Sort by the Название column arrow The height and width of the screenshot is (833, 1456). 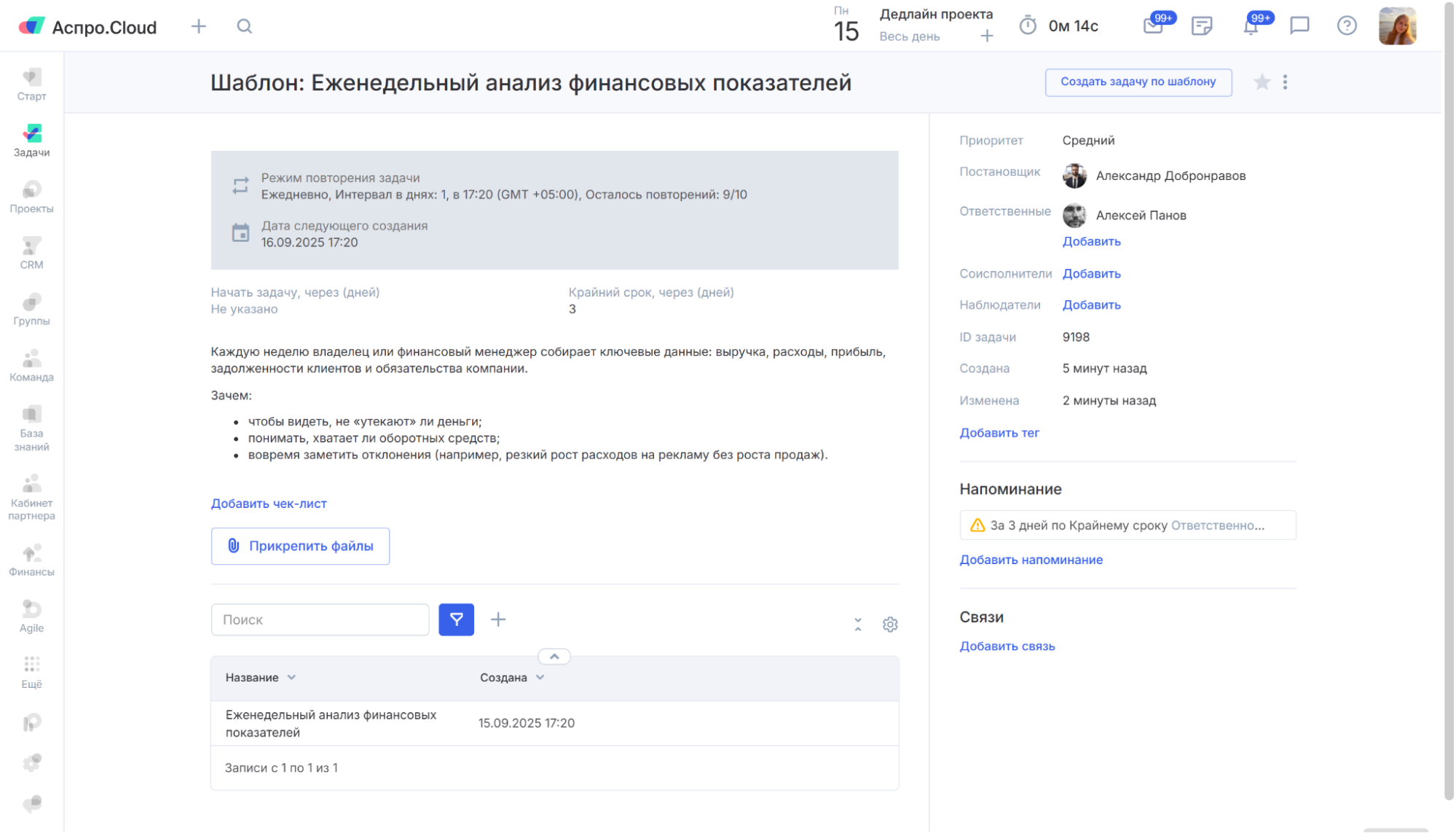[x=291, y=677]
